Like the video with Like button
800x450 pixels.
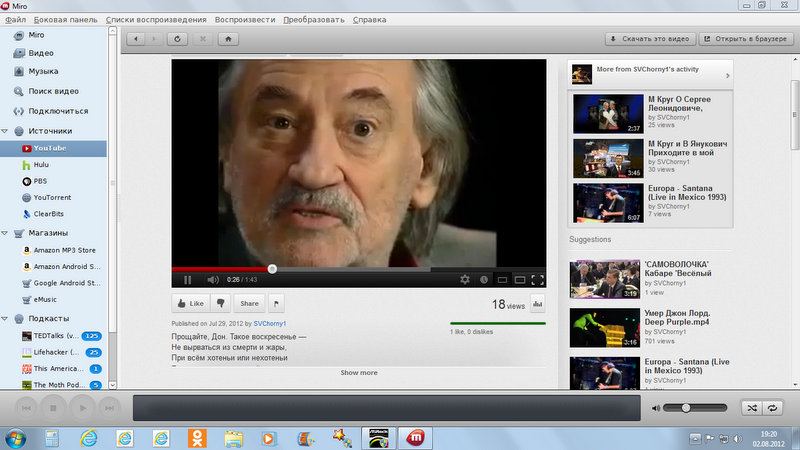point(190,303)
